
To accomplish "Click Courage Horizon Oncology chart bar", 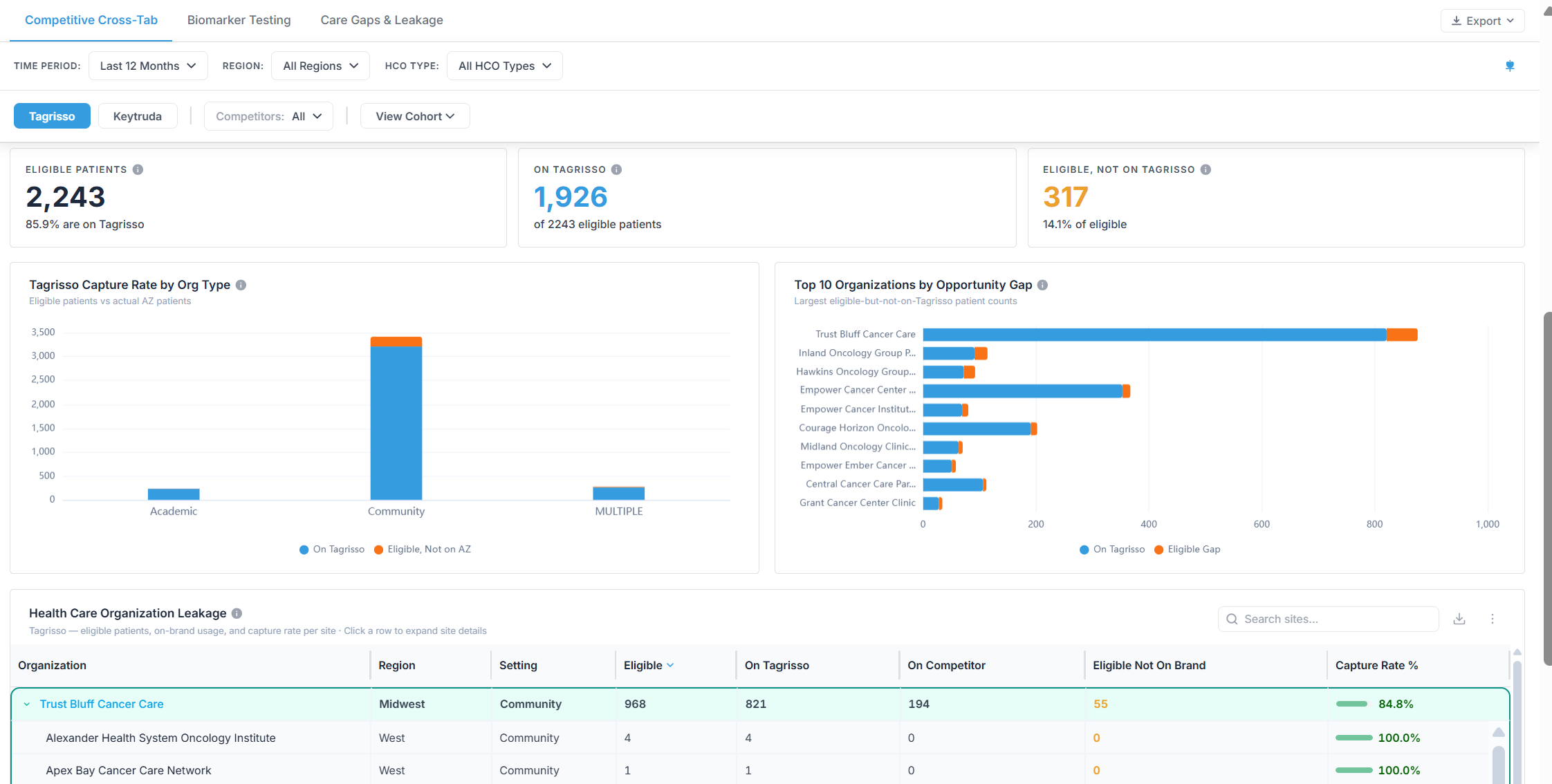I will [980, 429].
